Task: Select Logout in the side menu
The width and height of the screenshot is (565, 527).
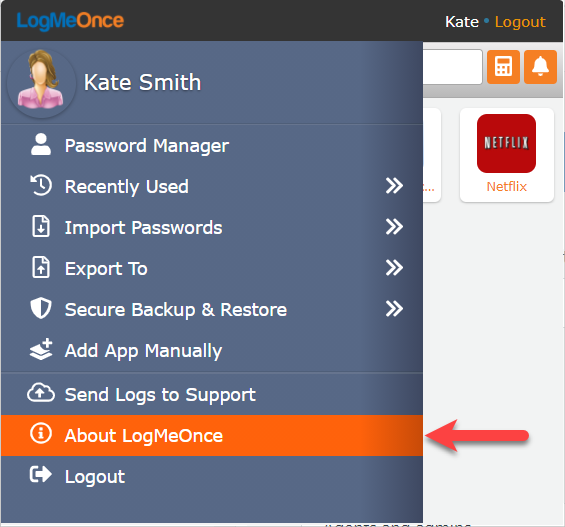Action: coord(212,477)
